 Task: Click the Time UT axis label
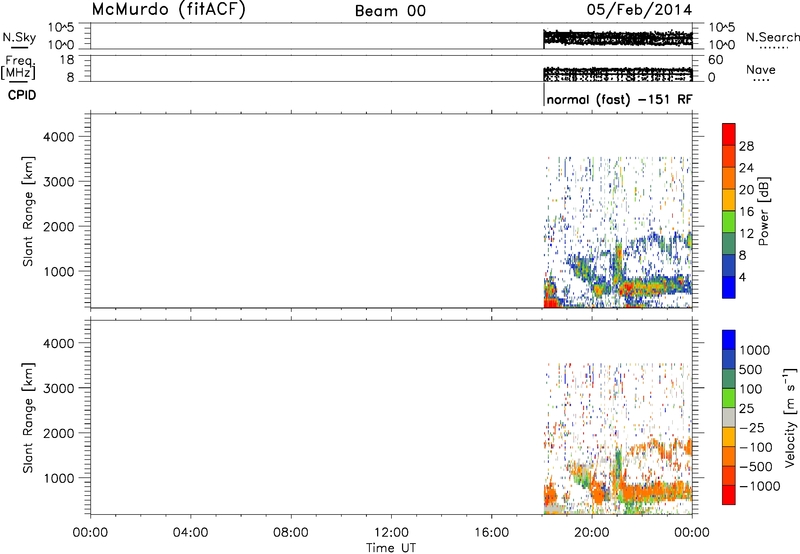point(391,548)
